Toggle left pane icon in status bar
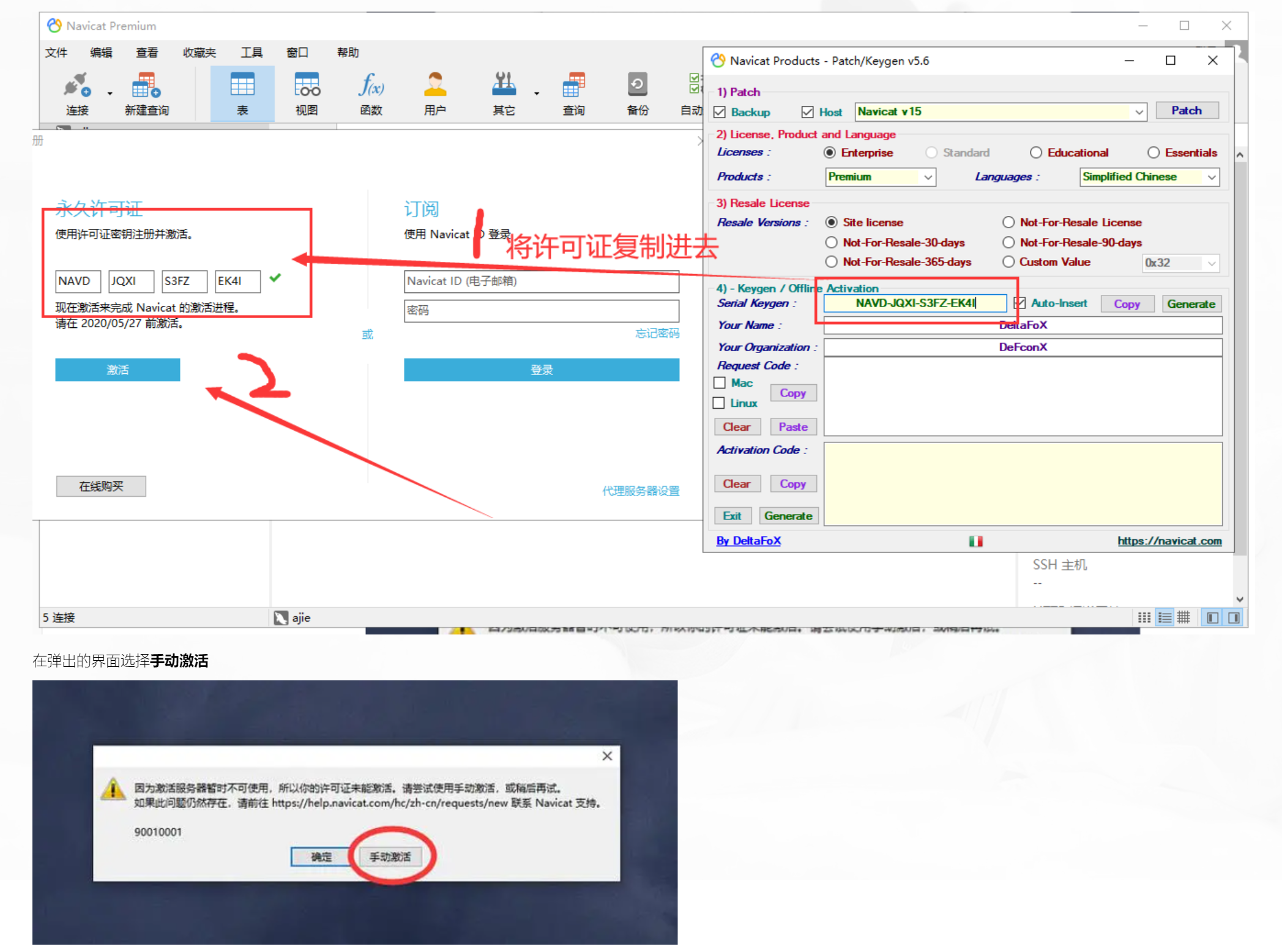 [1212, 617]
